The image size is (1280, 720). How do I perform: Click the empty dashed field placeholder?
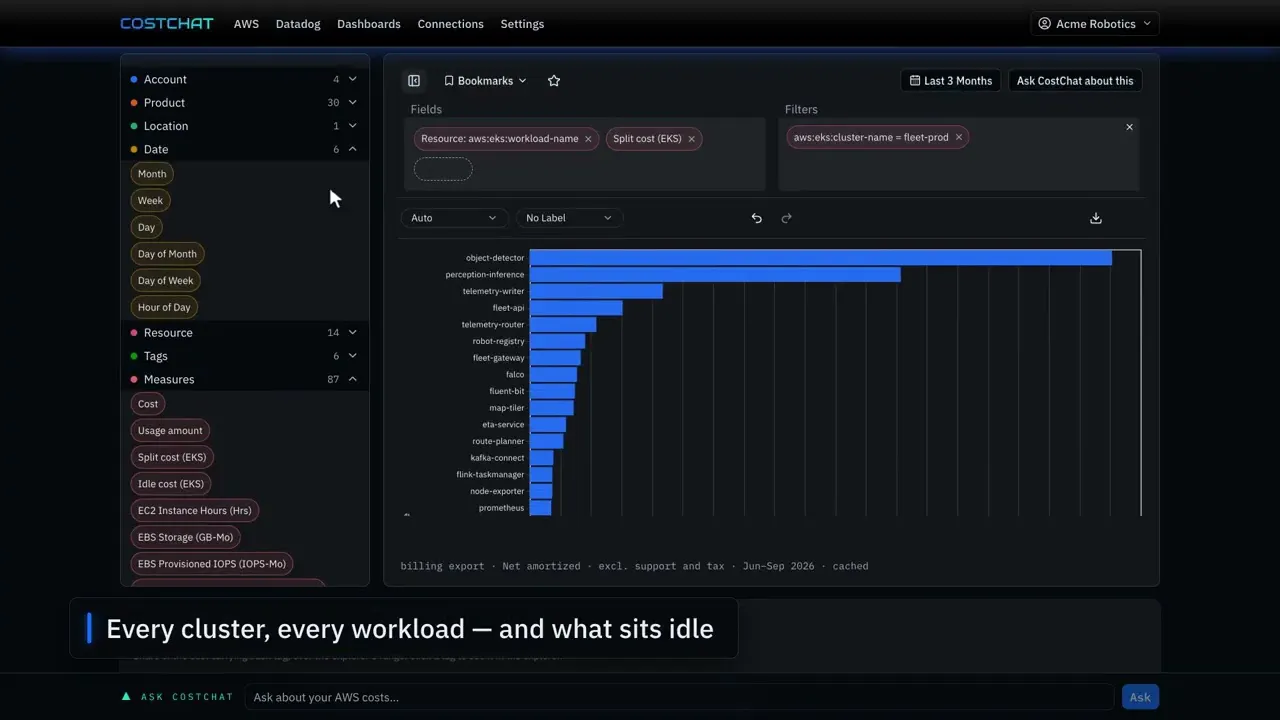[x=443, y=169]
